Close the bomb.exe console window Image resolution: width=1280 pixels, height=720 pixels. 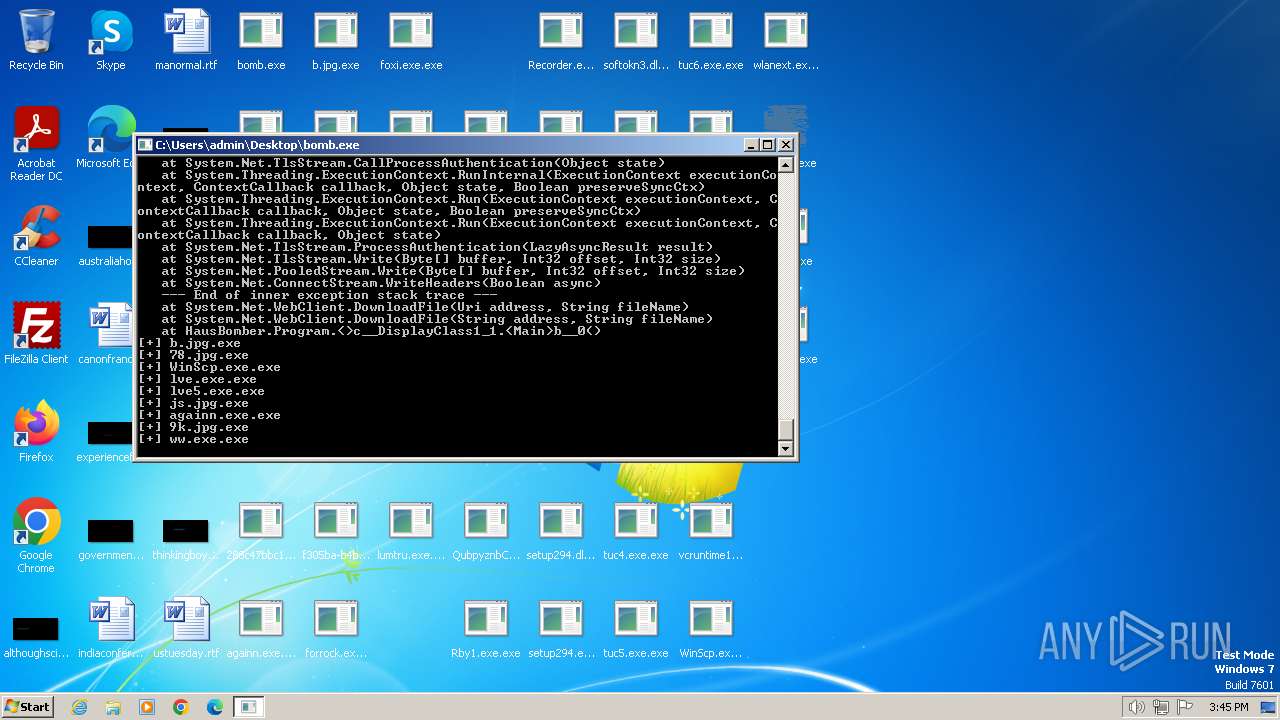click(x=786, y=145)
